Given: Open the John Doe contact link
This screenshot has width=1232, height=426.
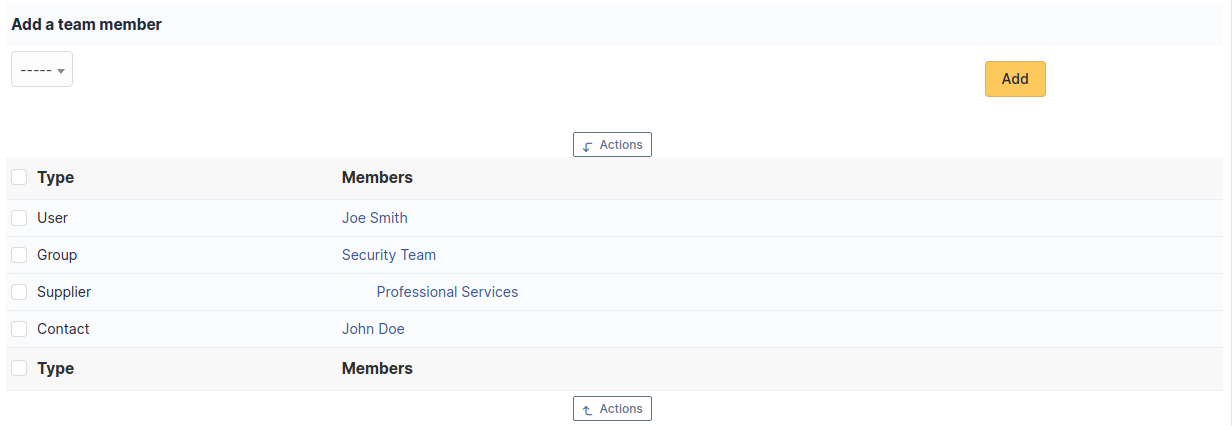Looking at the screenshot, I should [373, 329].
